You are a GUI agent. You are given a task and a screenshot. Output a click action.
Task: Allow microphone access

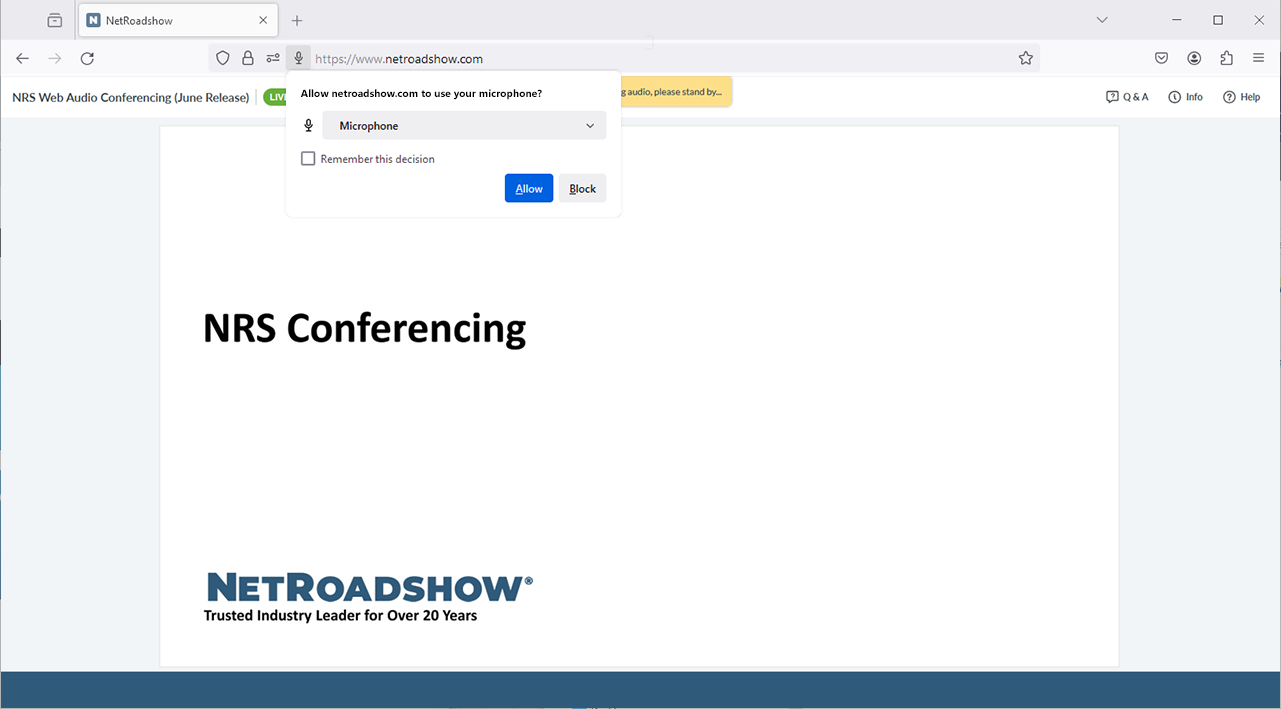point(528,188)
